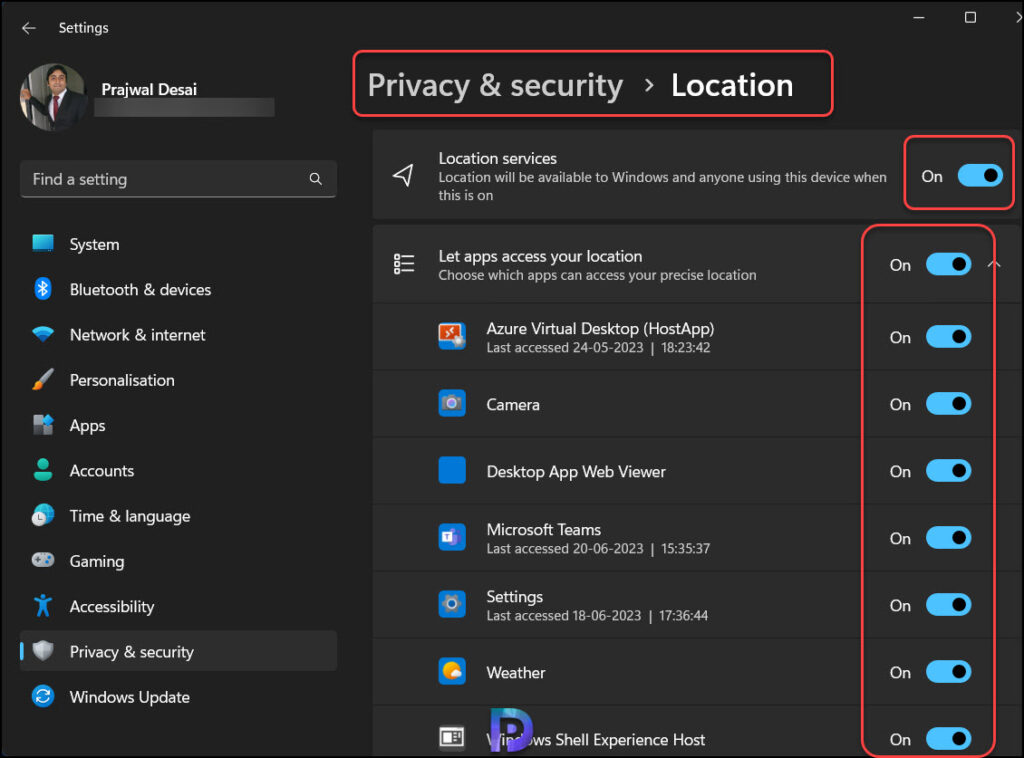This screenshot has height=758, width=1024.
Task: Toggle Let apps access your location
Action: click(x=948, y=264)
